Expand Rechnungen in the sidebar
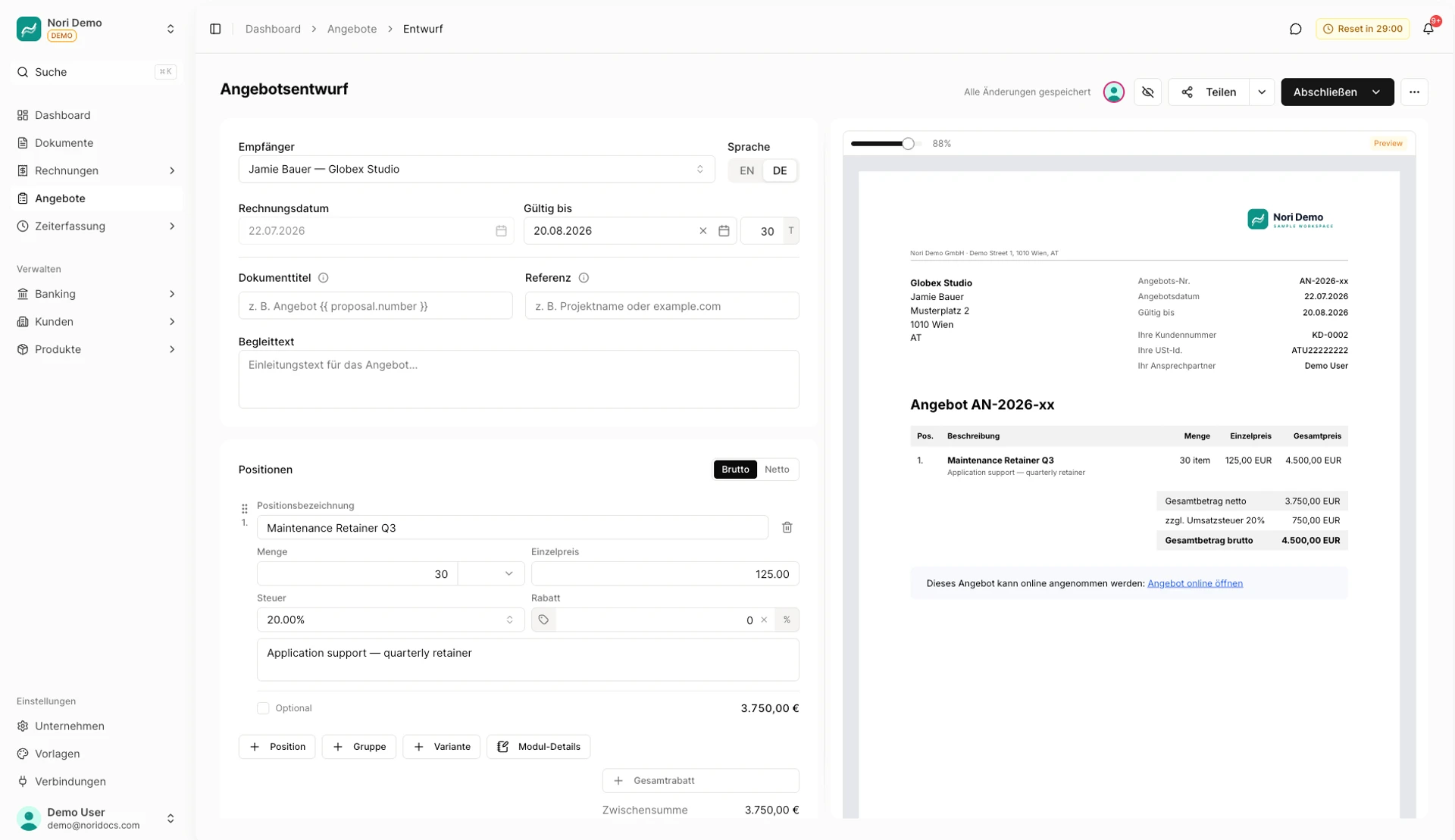The height and width of the screenshot is (840, 1455). [172, 170]
